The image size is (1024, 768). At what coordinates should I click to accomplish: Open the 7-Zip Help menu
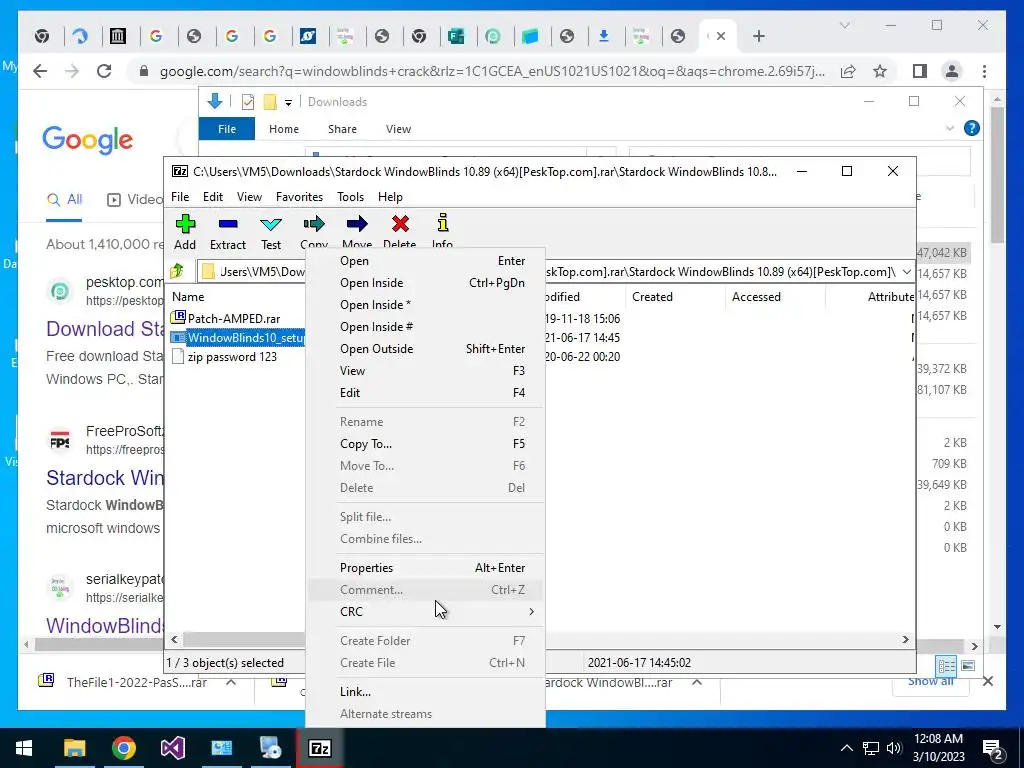(390, 197)
